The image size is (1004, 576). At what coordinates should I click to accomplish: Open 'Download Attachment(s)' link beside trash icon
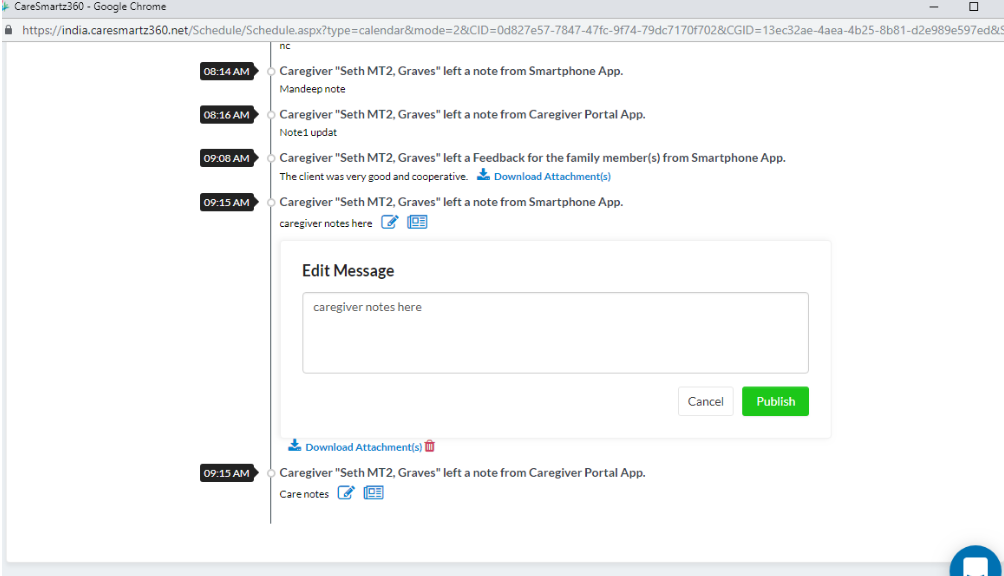[x=363, y=447]
